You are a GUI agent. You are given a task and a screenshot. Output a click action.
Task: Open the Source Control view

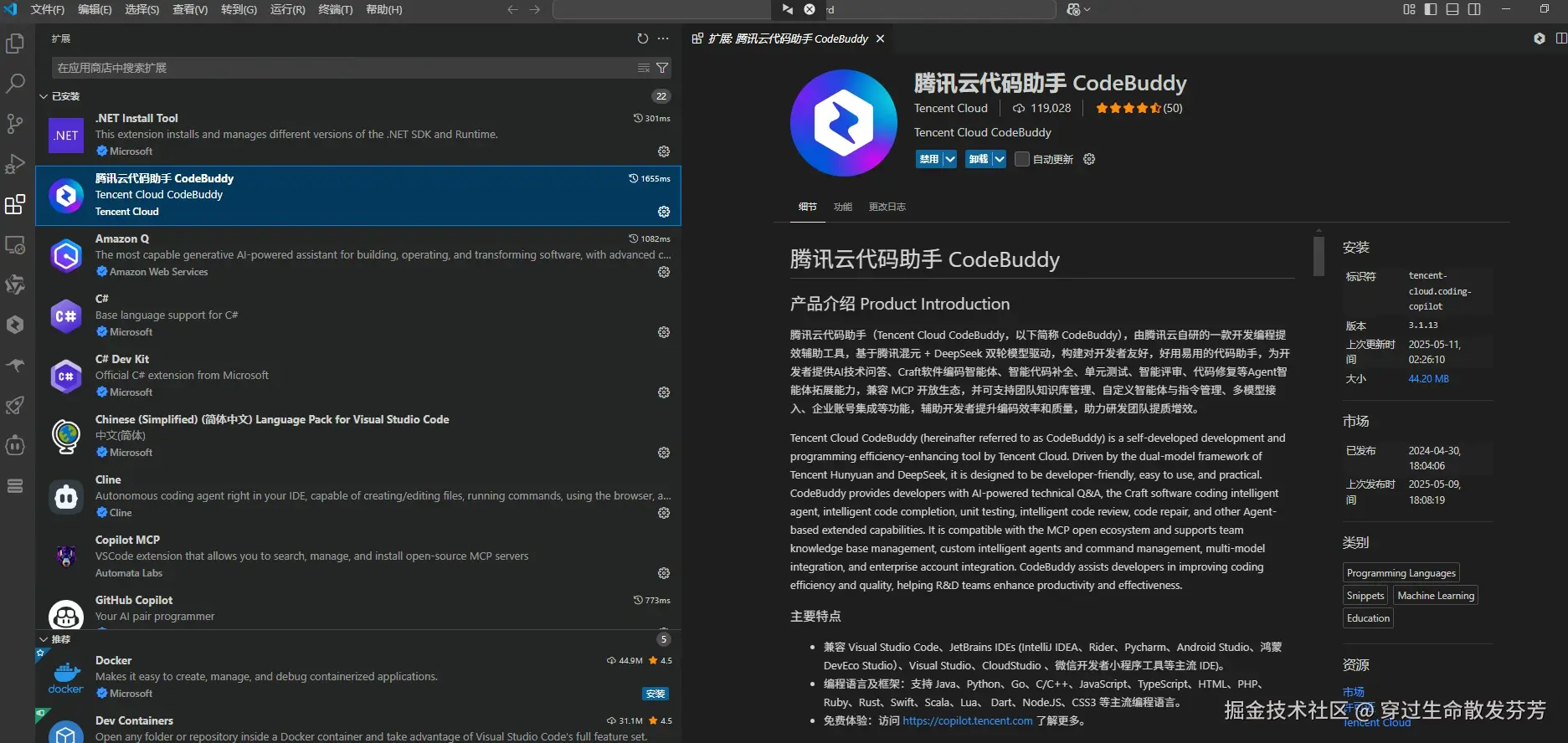point(15,124)
